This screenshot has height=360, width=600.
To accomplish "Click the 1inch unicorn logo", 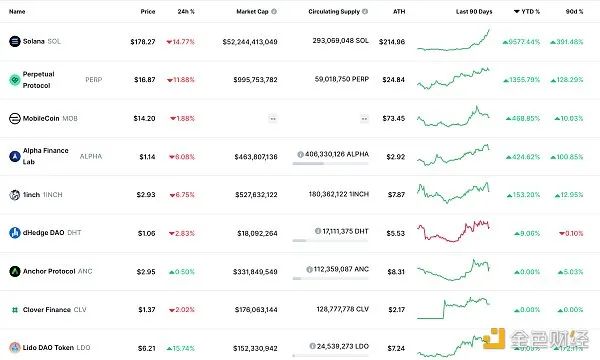I will click(x=15, y=195).
